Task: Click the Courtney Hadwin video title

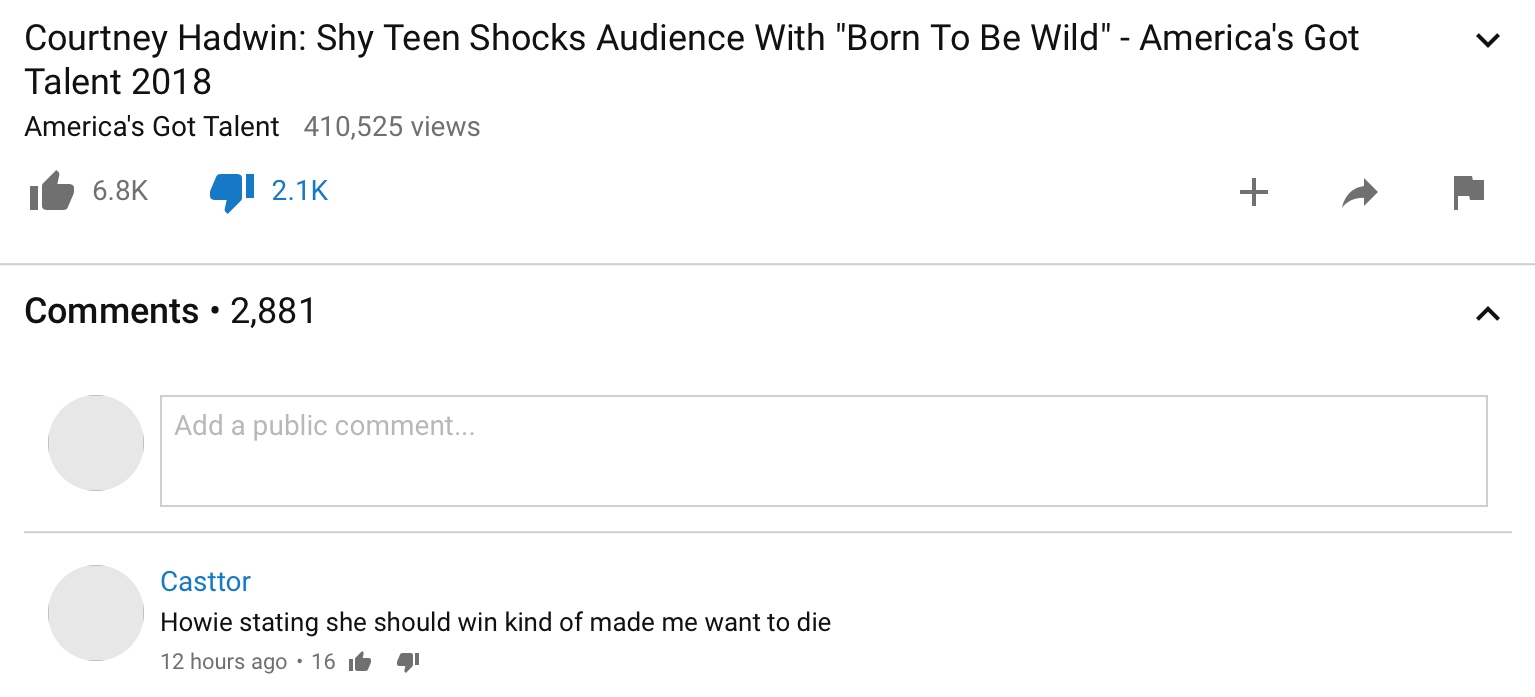Action: click(x=691, y=60)
